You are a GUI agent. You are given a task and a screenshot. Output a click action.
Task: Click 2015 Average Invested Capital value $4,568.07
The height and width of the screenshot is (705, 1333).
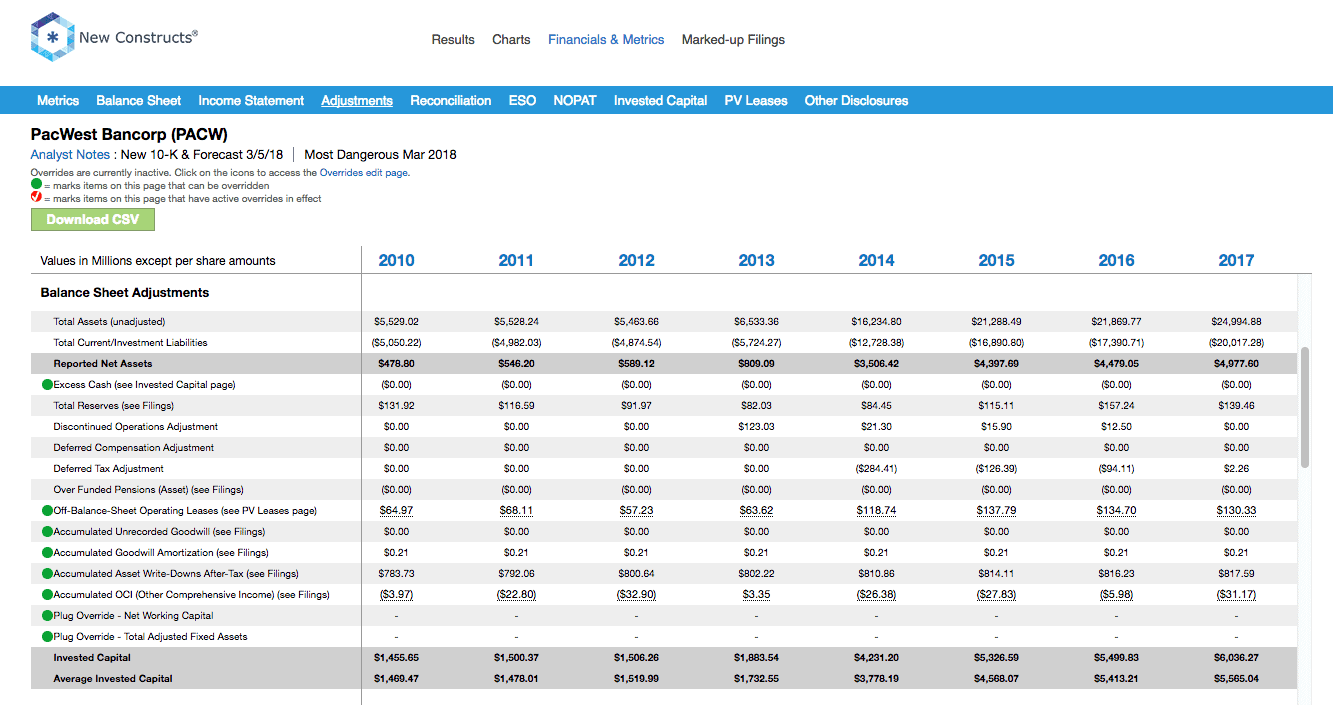tap(996, 679)
